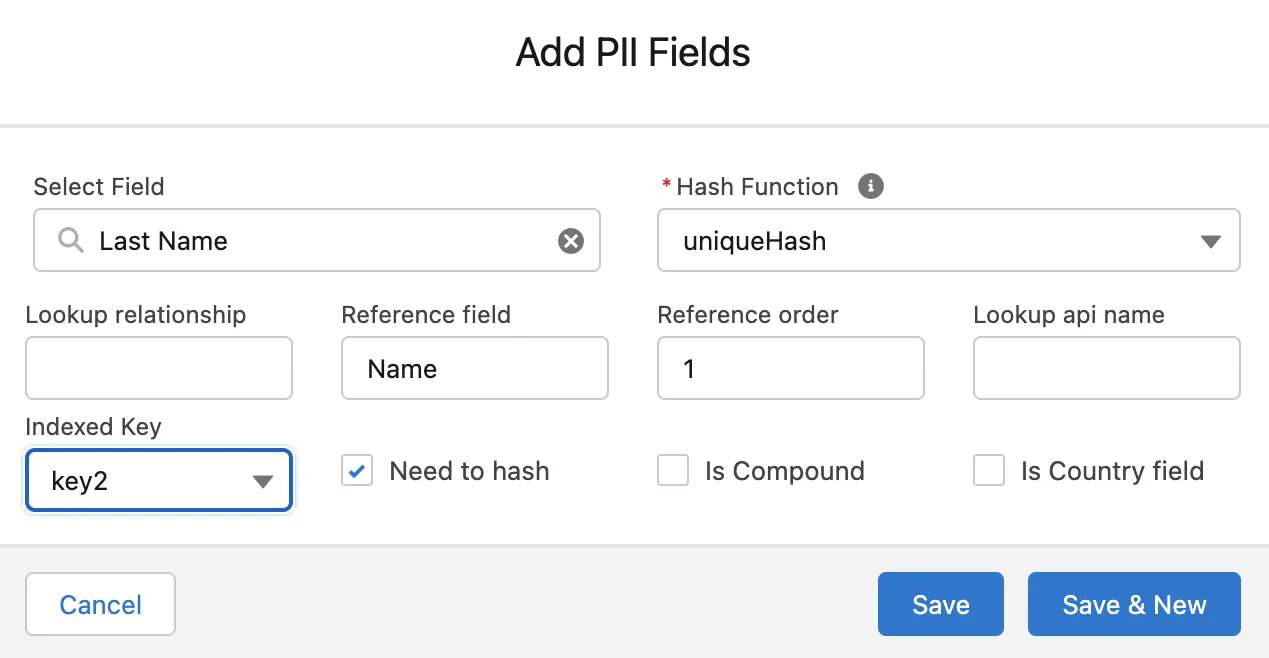1269x658 pixels.
Task: Tick the Is Country field checkbox
Action: [989, 471]
